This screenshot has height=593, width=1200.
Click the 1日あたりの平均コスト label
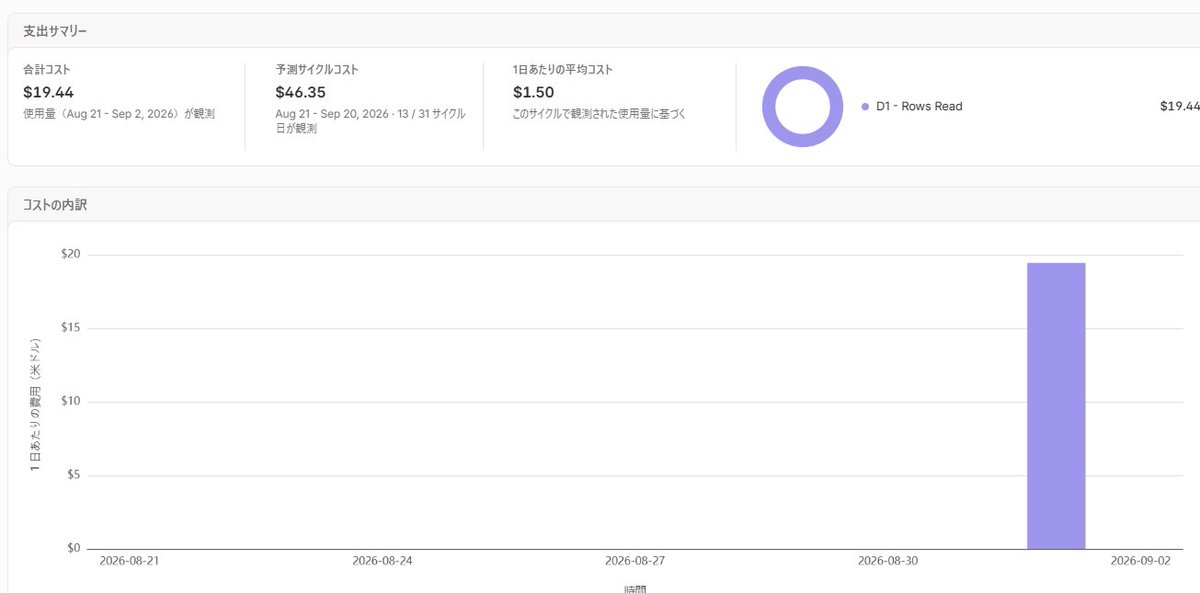pos(563,70)
